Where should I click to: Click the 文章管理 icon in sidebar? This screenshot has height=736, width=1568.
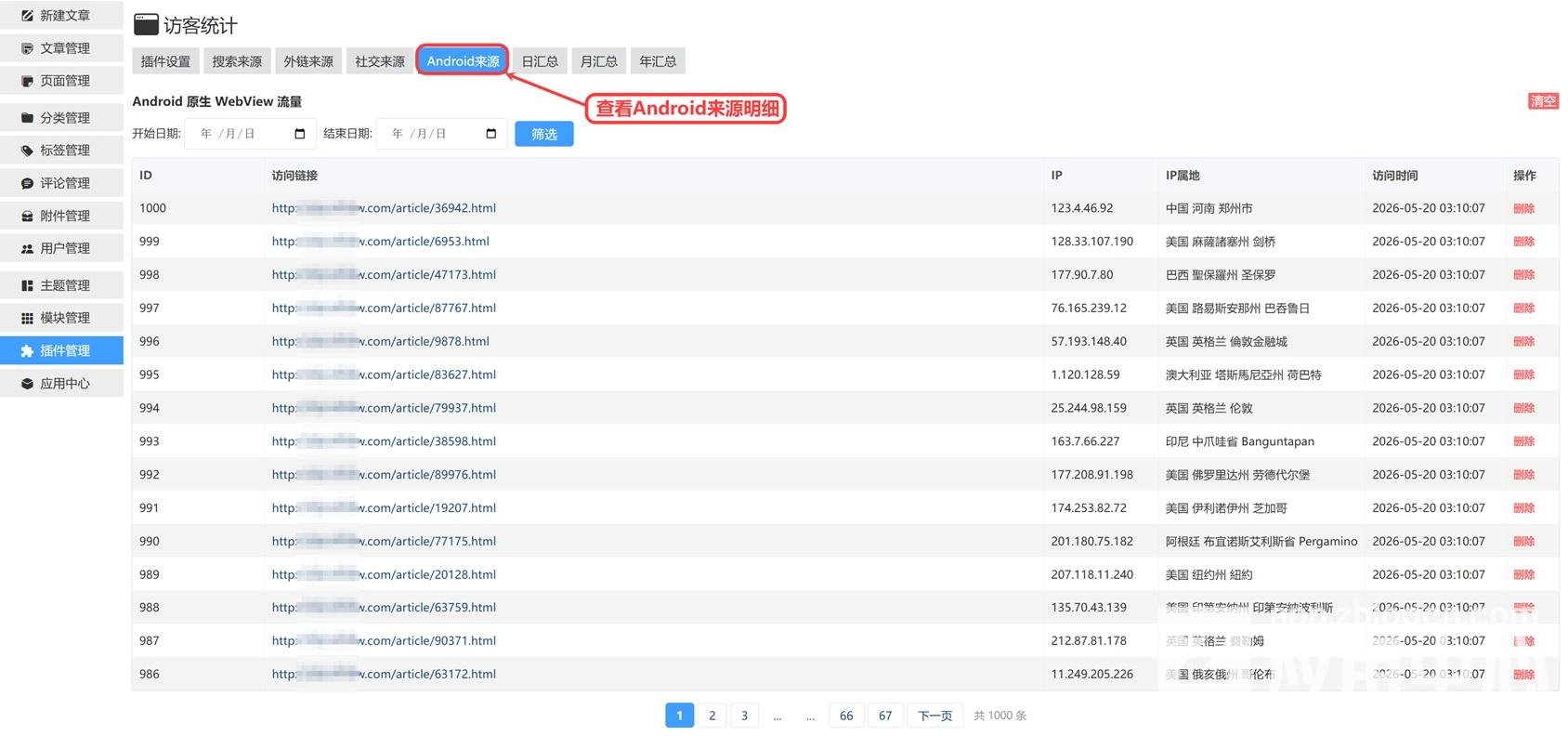click(x=27, y=48)
